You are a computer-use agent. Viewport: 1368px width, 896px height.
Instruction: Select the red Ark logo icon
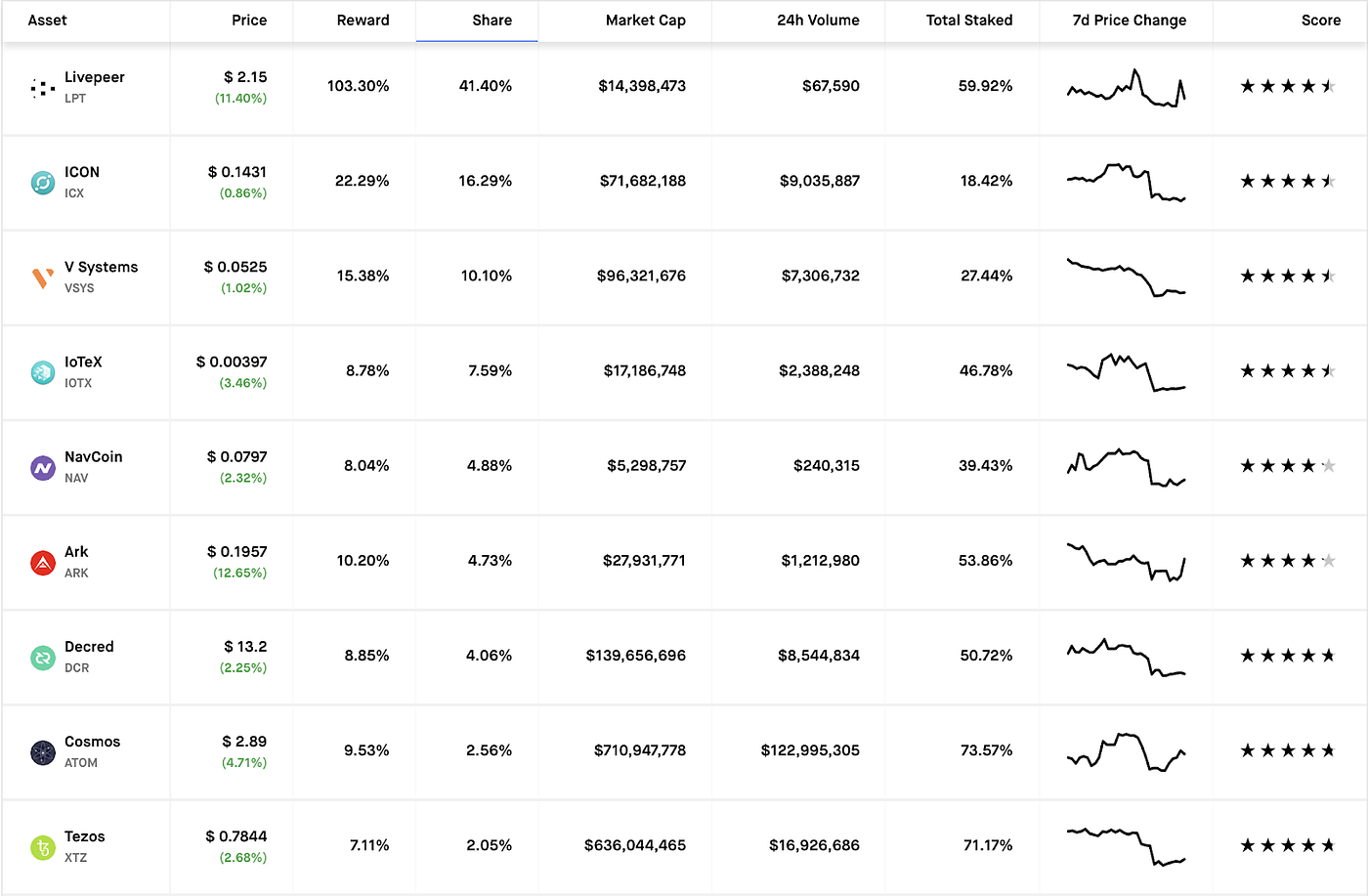(x=43, y=561)
